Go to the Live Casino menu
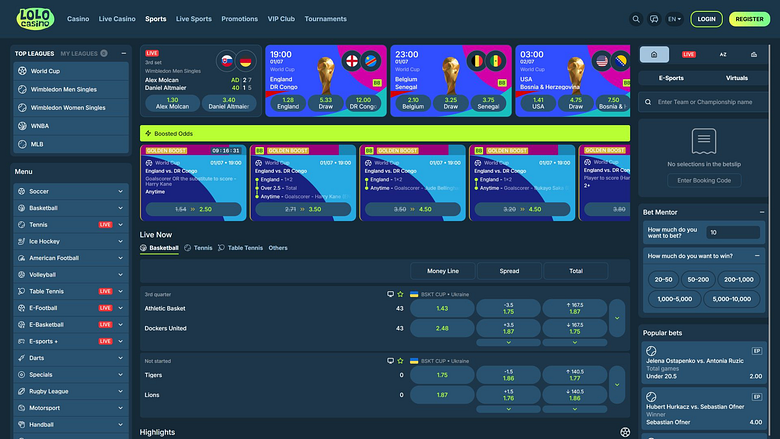This screenshot has width=780, height=439. [117, 19]
